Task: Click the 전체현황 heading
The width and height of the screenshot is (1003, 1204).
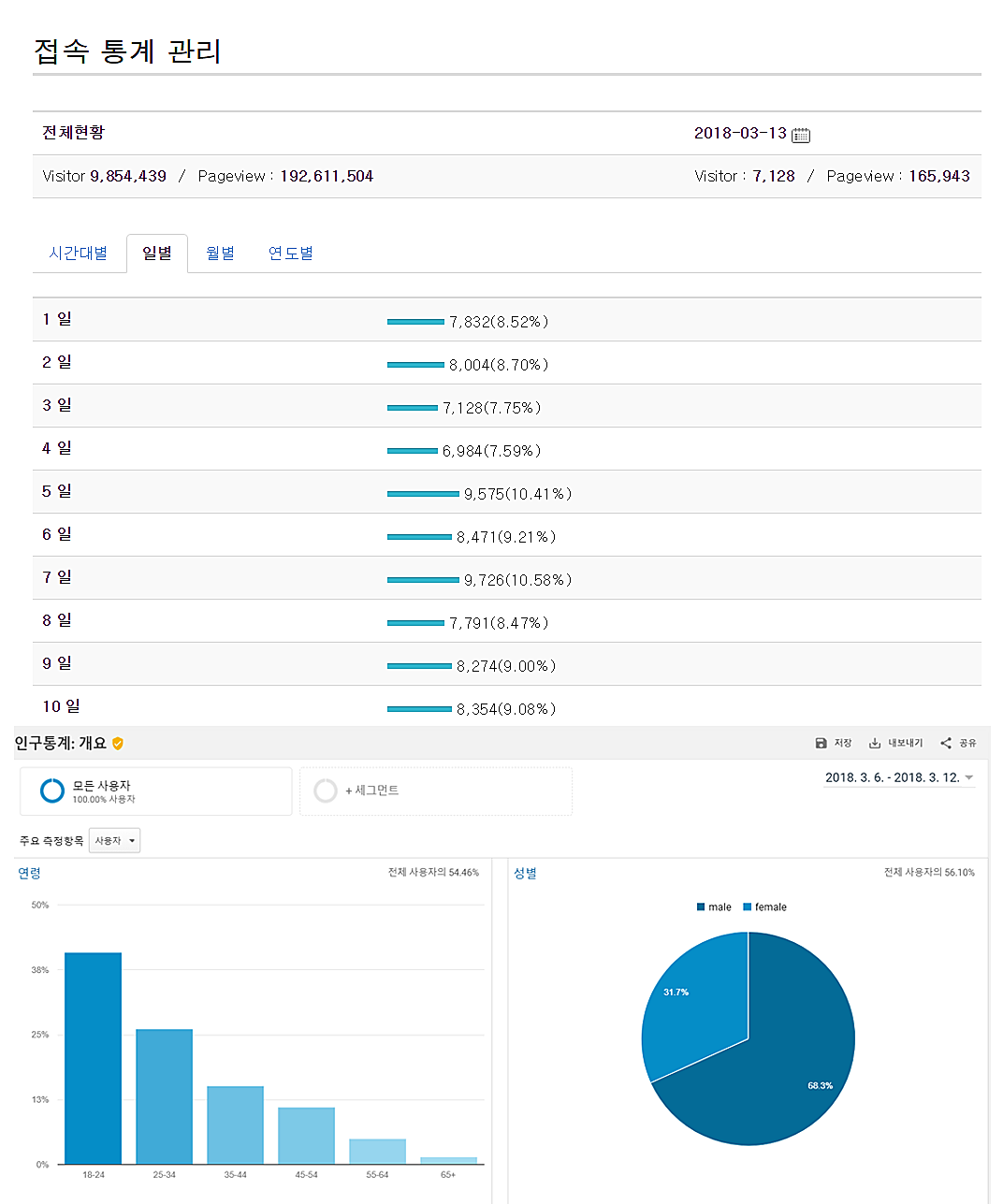Action: (x=73, y=133)
